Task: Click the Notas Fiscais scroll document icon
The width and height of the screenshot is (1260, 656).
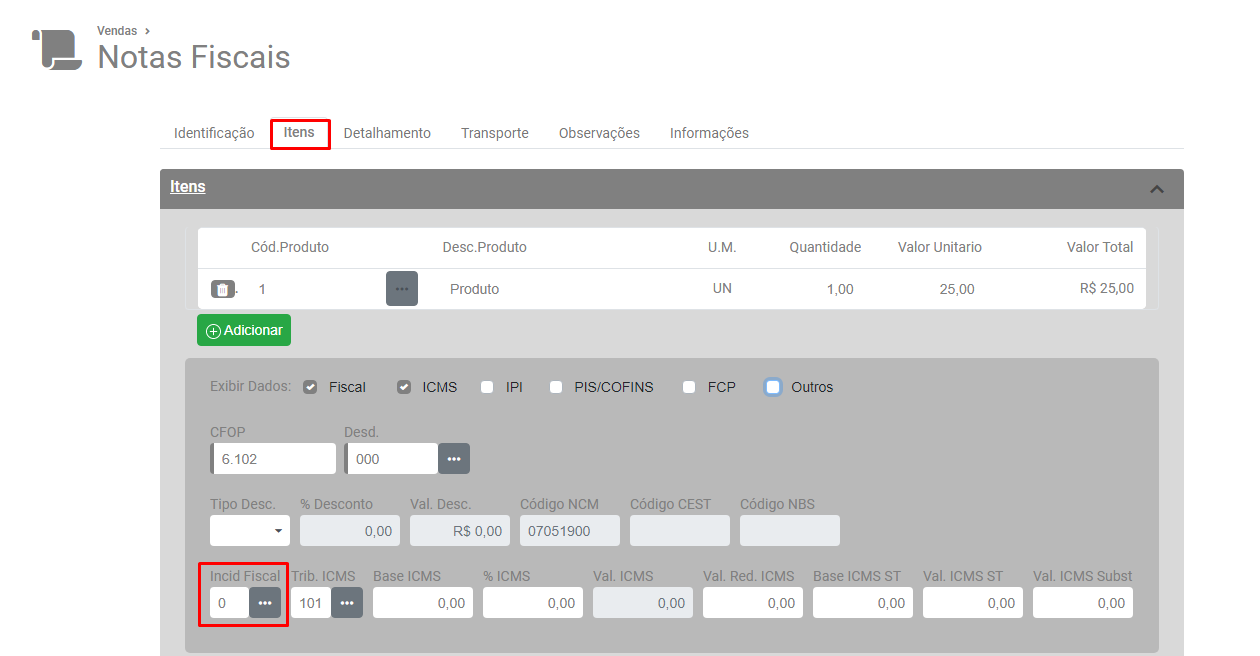Action: click(x=56, y=49)
